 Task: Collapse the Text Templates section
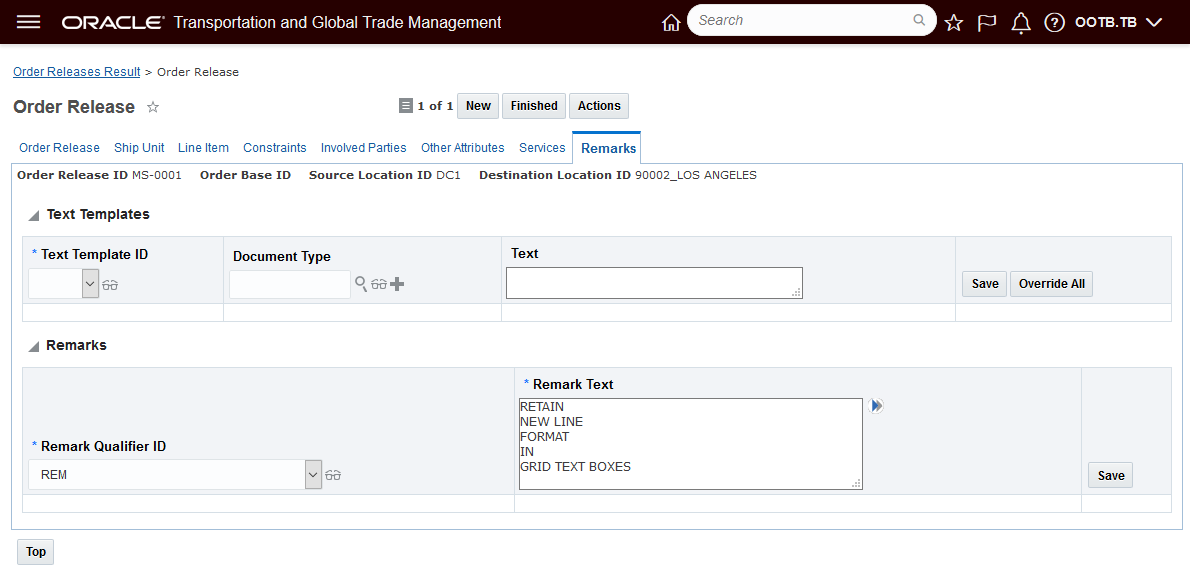tap(34, 215)
